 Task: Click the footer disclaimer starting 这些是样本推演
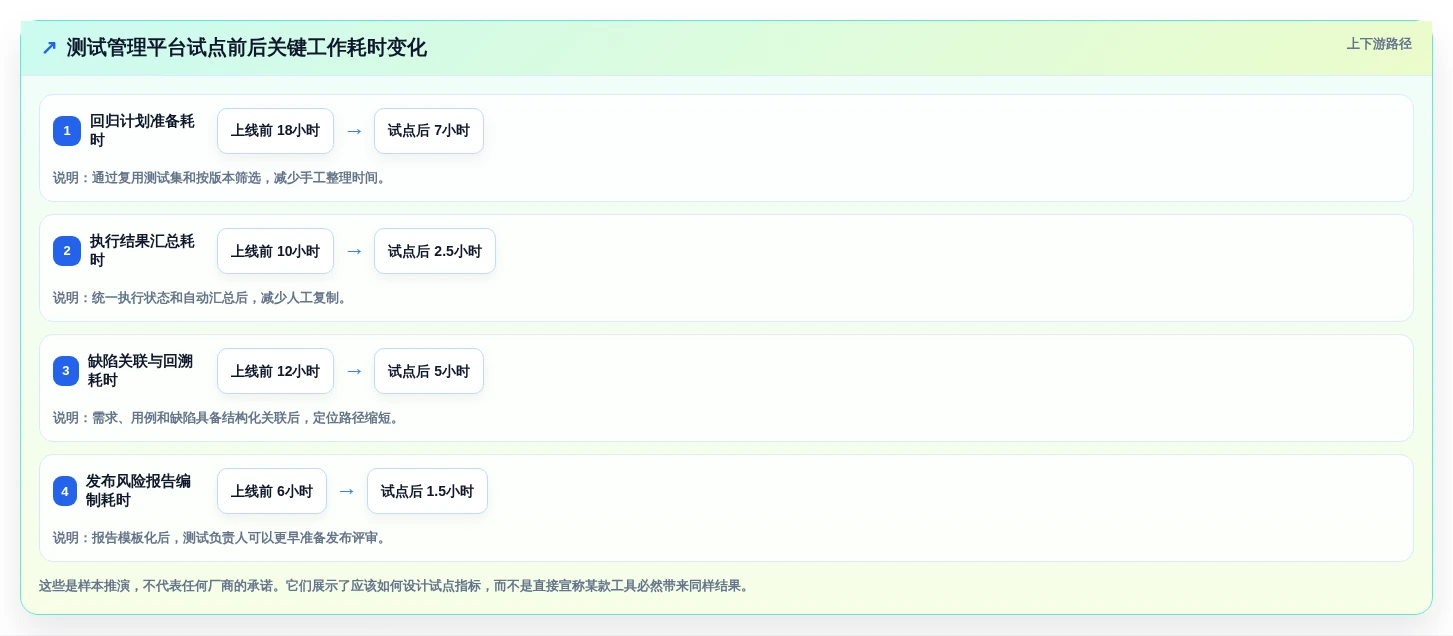click(395, 586)
